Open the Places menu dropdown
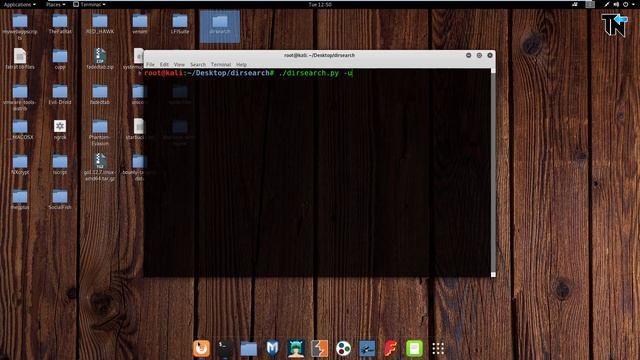This screenshot has width=640, height=360. [x=56, y=4]
